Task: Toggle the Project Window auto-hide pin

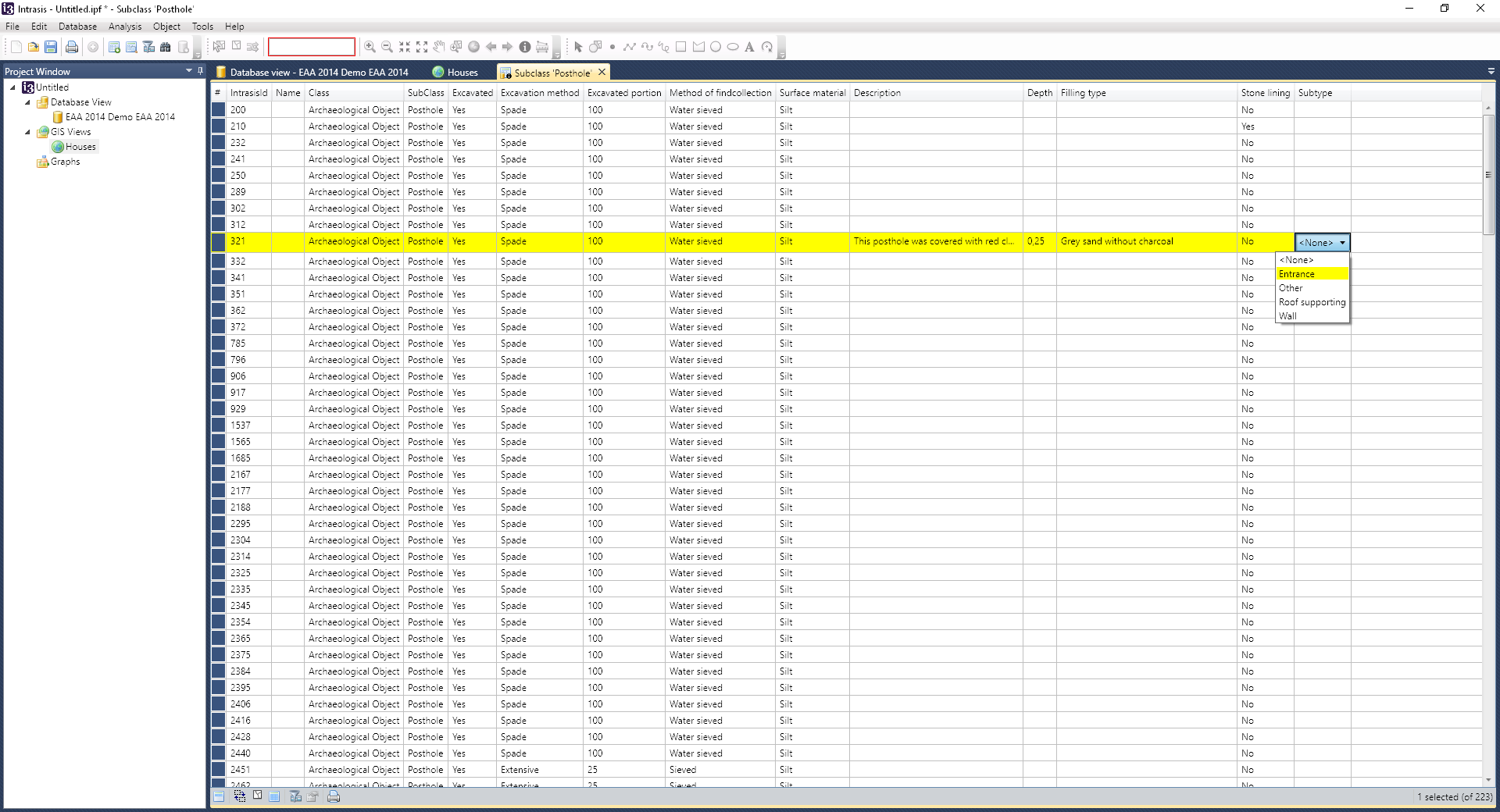Action: pos(200,71)
